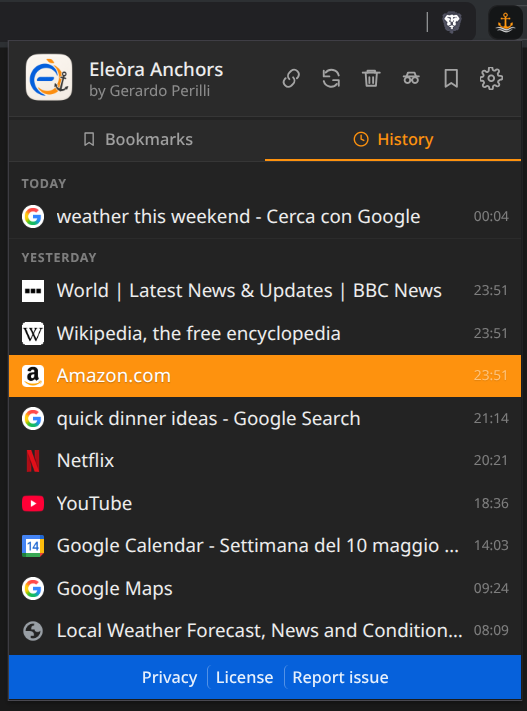Screen dimensions: 527x711
Task: Click the 14:03 timestamp
Action: [x=491, y=545]
